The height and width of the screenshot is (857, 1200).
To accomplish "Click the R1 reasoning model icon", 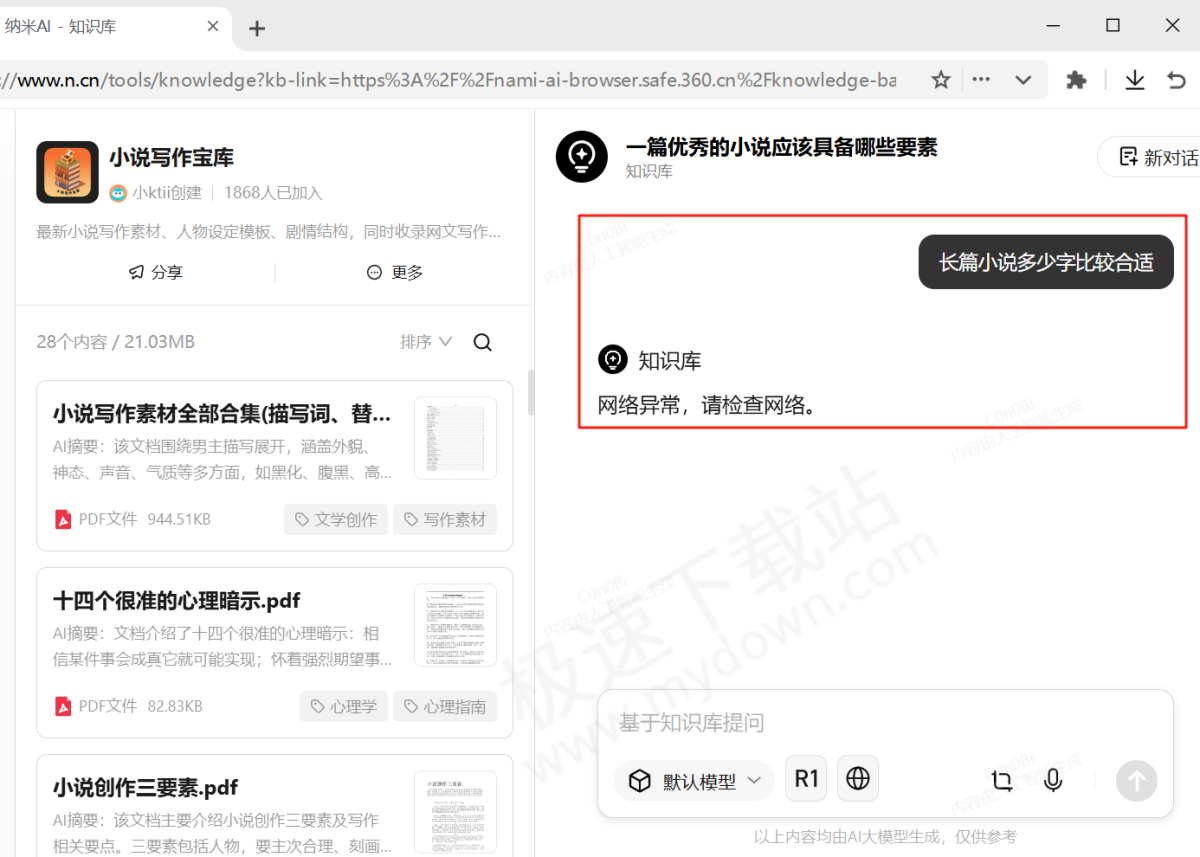I will tap(806, 778).
